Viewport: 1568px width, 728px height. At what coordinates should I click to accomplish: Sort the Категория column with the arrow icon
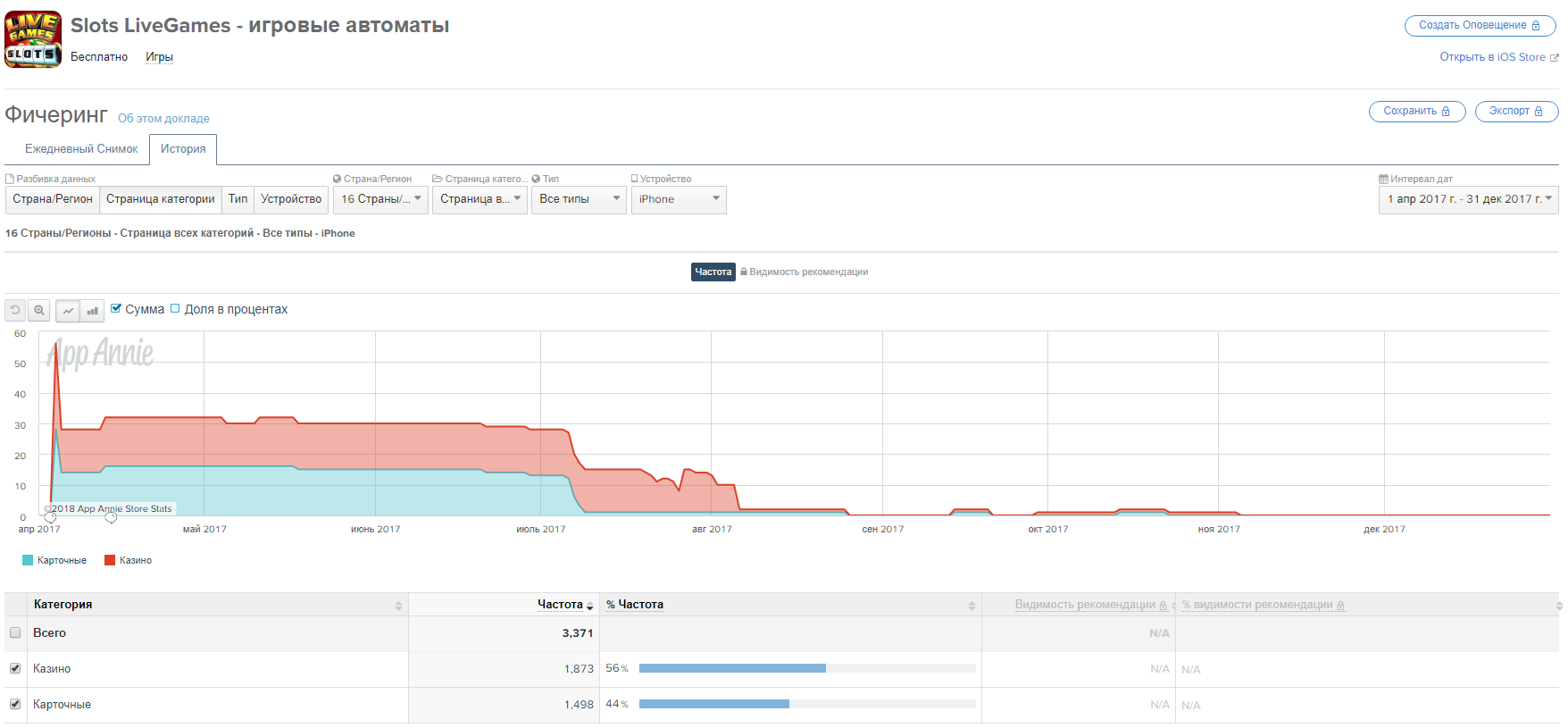click(398, 606)
